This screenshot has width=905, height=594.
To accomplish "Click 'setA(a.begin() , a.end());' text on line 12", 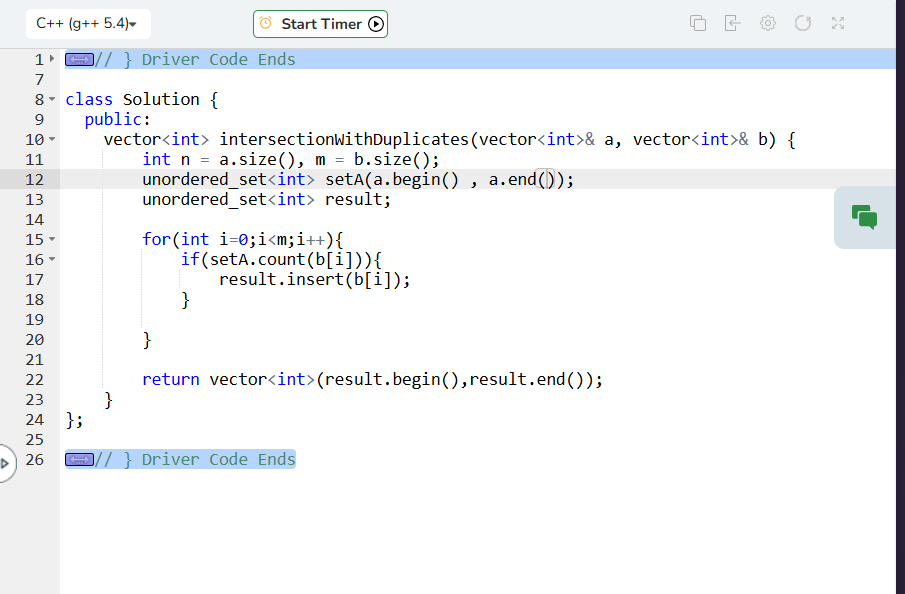I will pyautogui.click(x=450, y=180).
